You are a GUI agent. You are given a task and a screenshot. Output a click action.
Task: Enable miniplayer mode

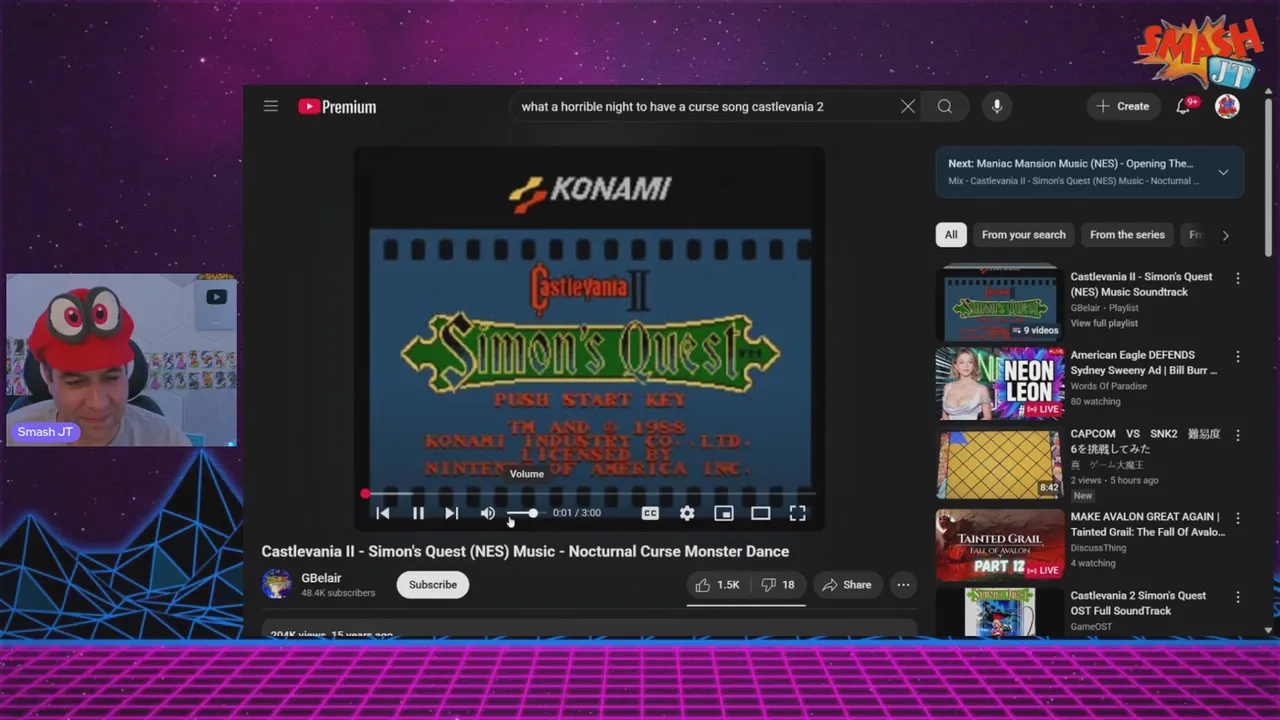(724, 513)
